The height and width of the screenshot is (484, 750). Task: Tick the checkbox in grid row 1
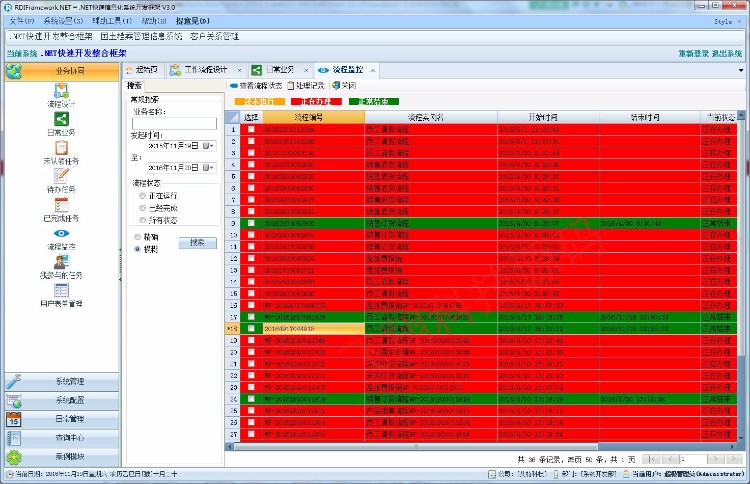tap(251, 130)
